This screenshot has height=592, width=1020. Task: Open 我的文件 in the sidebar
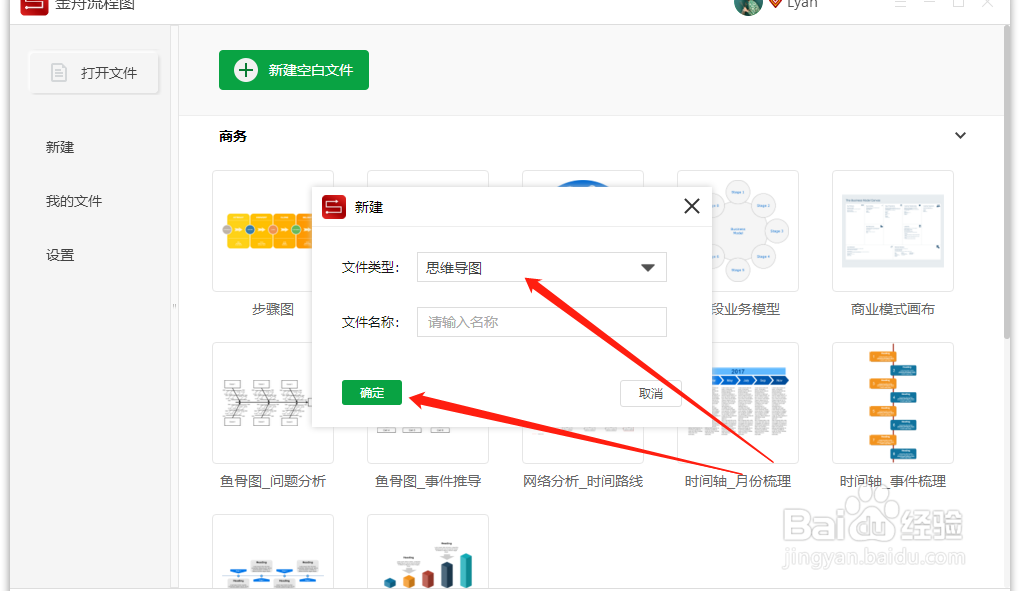pos(74,202)
